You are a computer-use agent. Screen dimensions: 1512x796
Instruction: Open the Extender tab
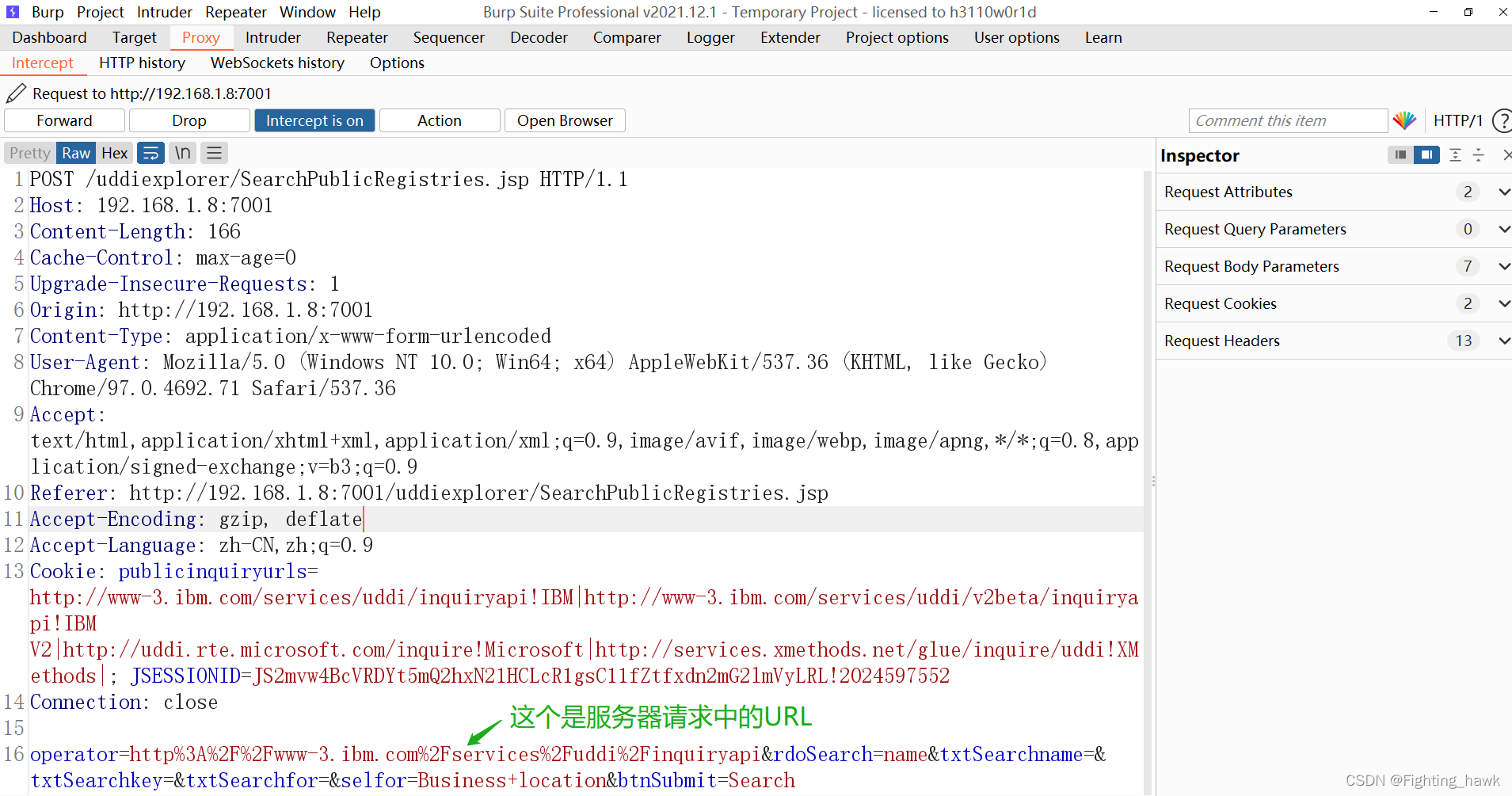coord(790,37)
